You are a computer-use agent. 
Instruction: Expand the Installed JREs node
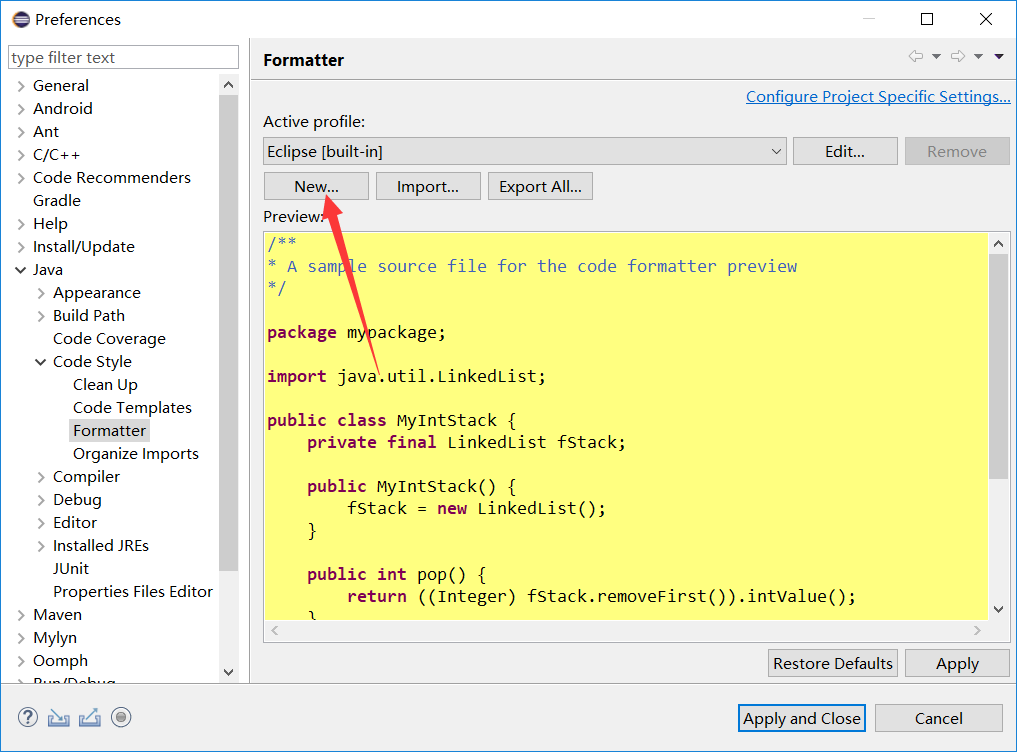click(41, 546)
